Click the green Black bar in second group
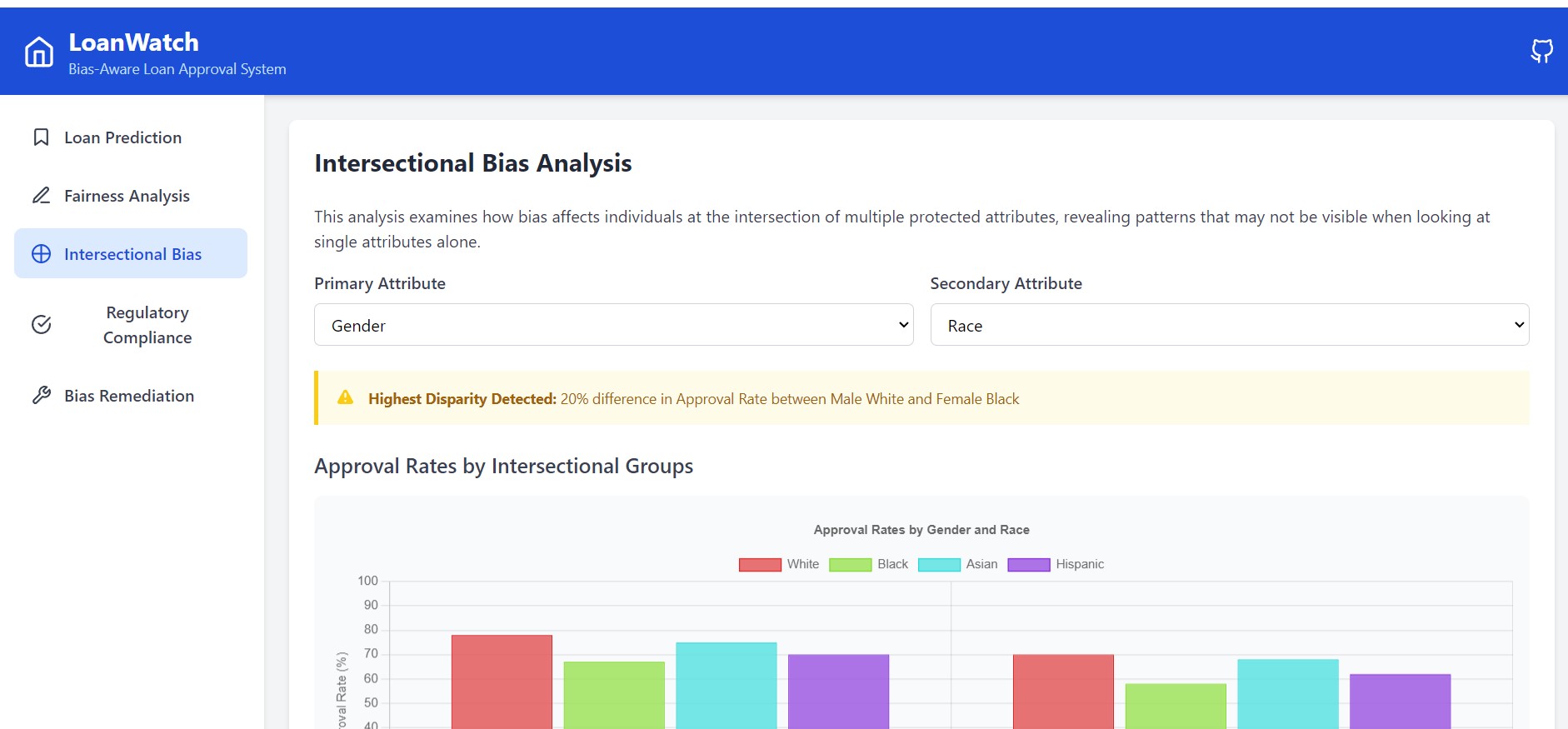The width and height of the screenshot is (1568, 729). [x=1176, y=706]
